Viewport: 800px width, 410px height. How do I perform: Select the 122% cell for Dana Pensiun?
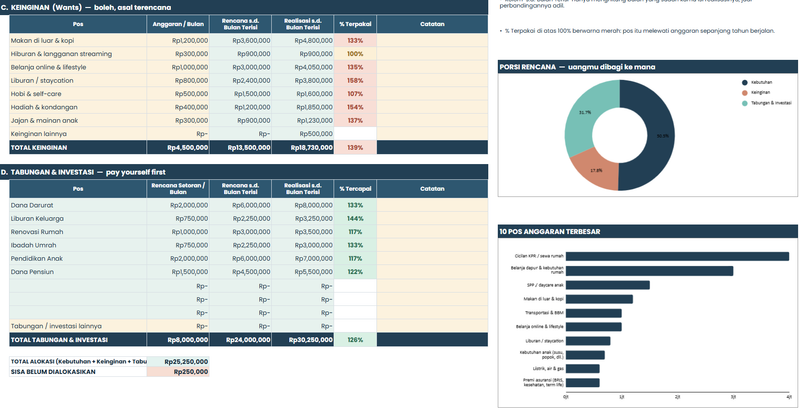click(355, 271)
